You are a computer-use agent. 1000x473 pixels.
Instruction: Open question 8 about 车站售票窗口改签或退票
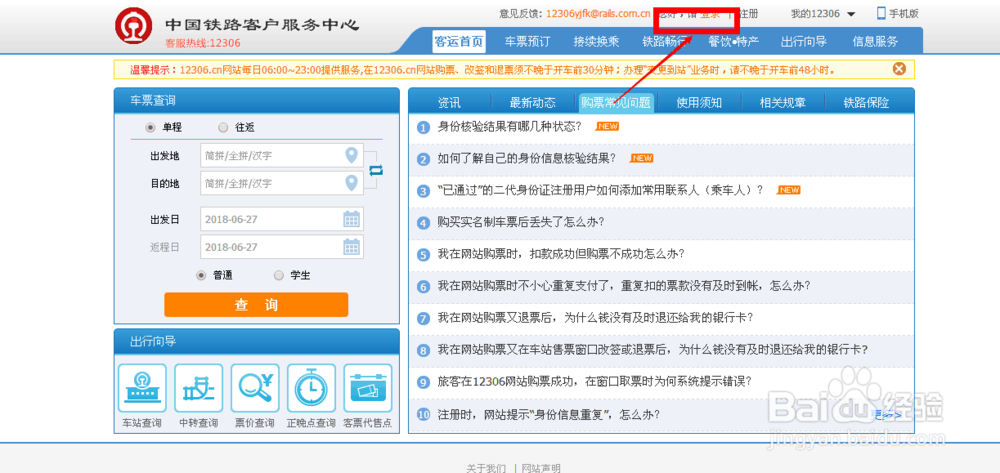(x=652, y=349)
